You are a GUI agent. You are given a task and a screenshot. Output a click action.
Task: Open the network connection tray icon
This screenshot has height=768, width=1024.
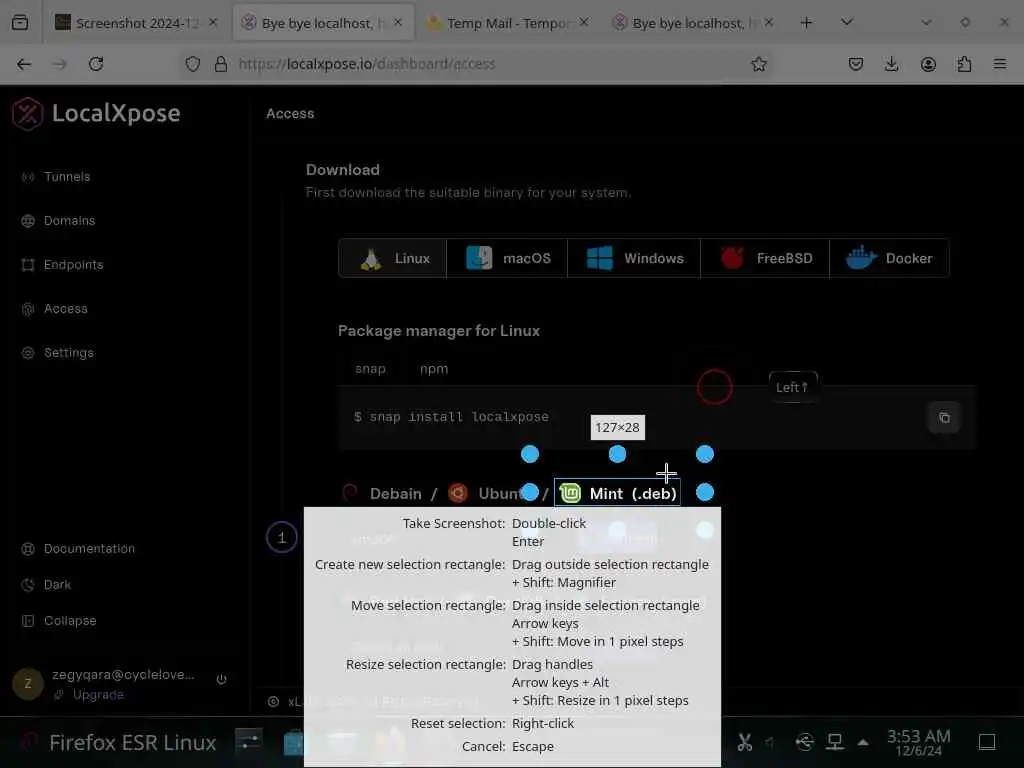pyautogui.click(x=835, y=742)
